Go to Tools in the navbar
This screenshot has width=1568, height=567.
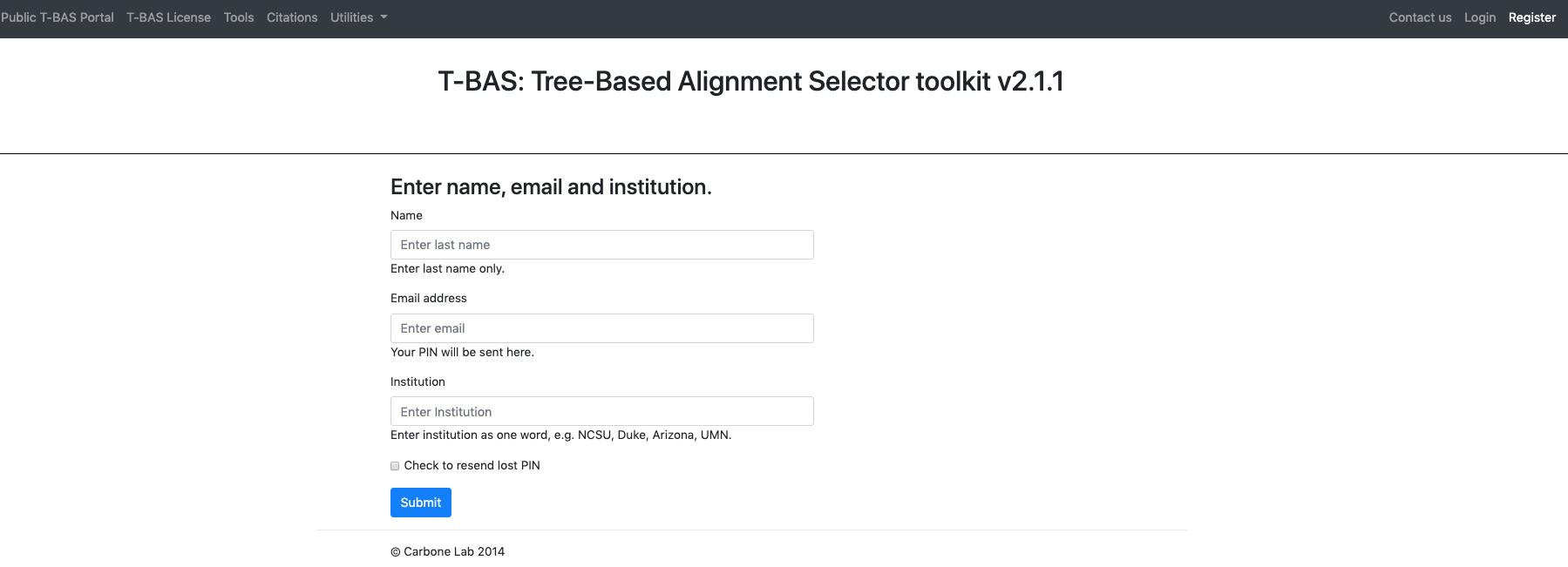click(x=239, y=17)
